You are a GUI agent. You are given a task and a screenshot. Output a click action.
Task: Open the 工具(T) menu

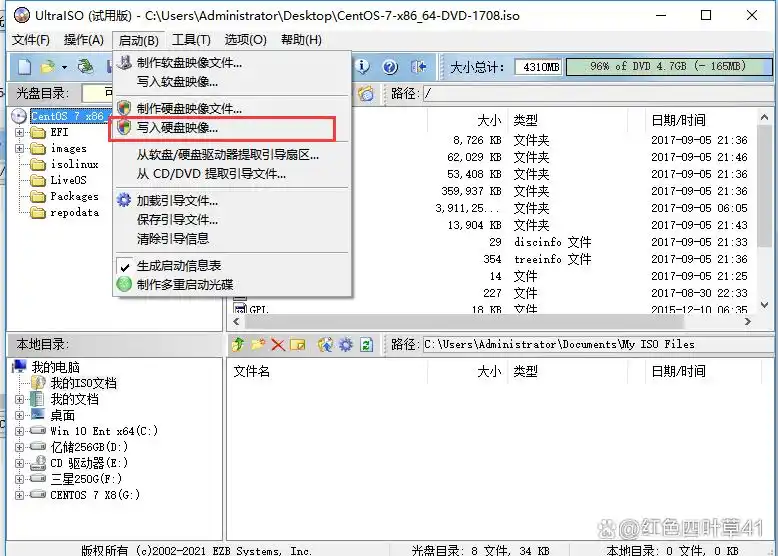[x=190, y=40]
